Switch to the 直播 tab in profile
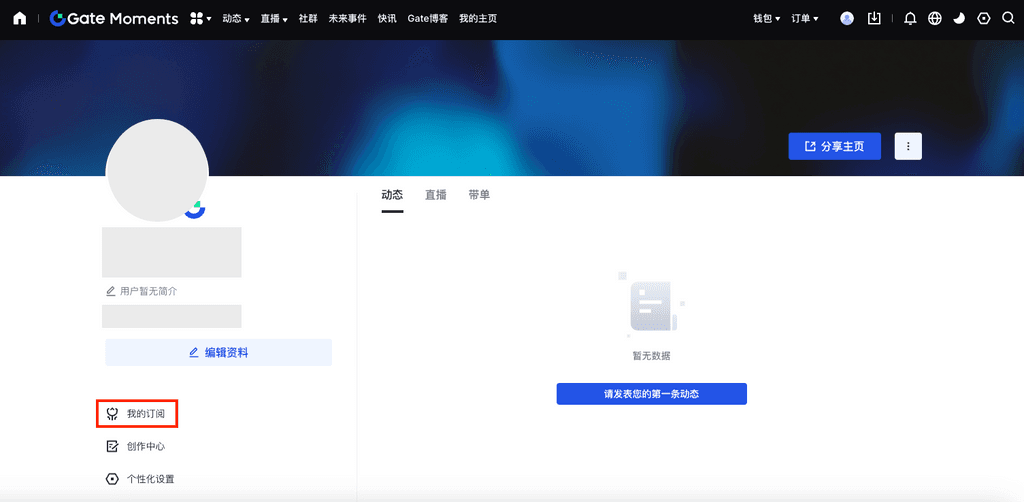1024x502 pixels. click(x=435, y=195)
